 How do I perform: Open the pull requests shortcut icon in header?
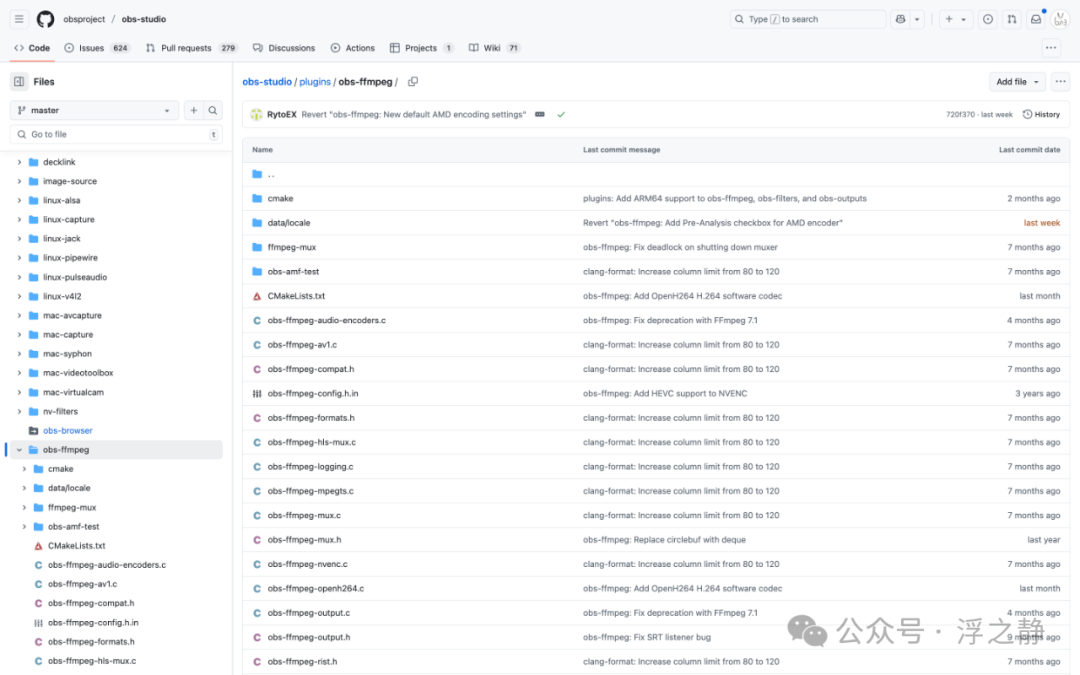point(1012,19)
